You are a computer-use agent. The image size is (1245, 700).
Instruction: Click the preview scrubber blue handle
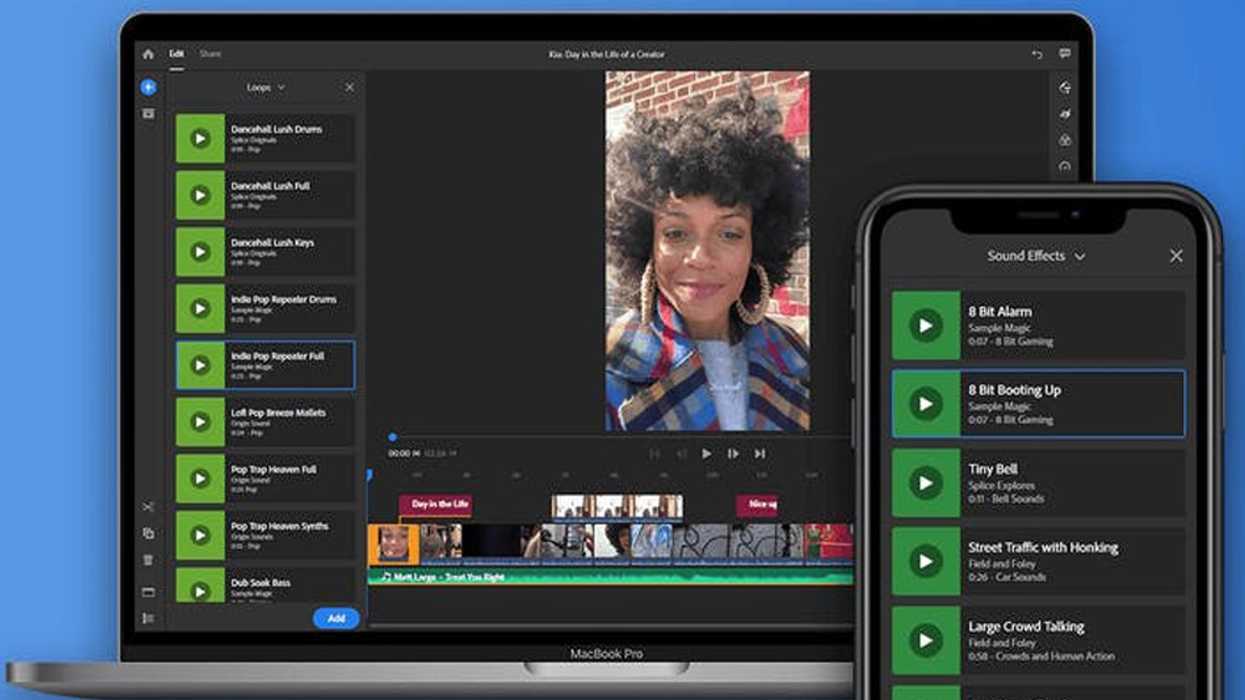point(392,437)
